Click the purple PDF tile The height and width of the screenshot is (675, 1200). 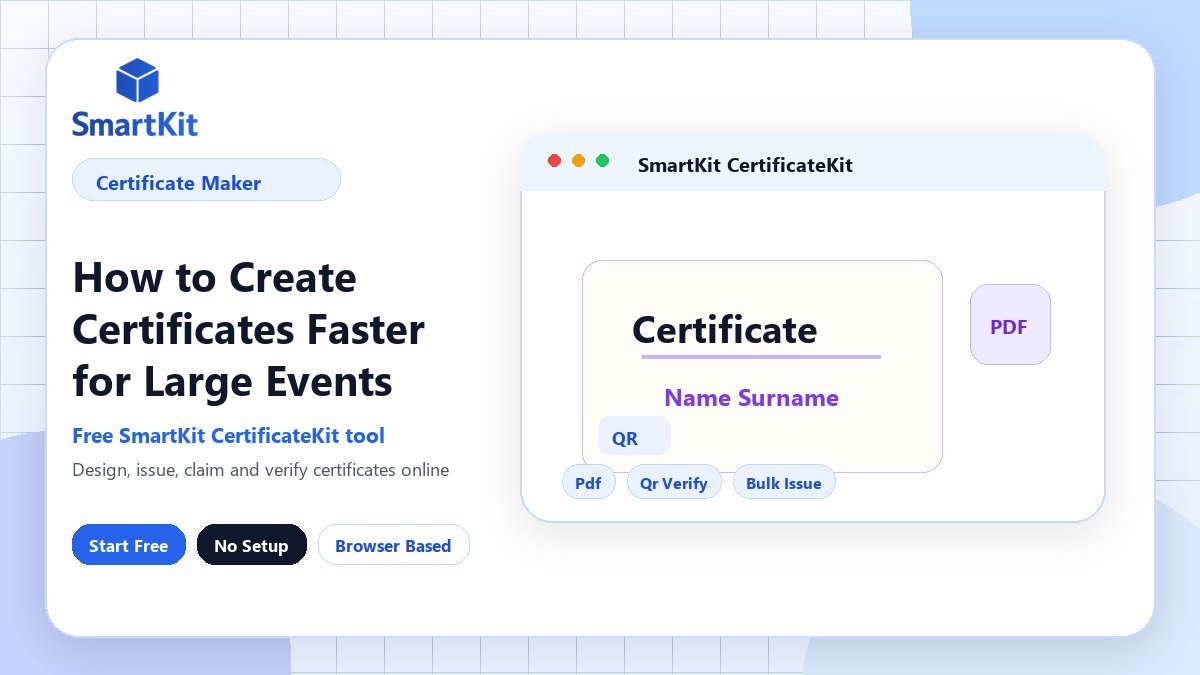pyautogui.click(x=1010, y=325)
